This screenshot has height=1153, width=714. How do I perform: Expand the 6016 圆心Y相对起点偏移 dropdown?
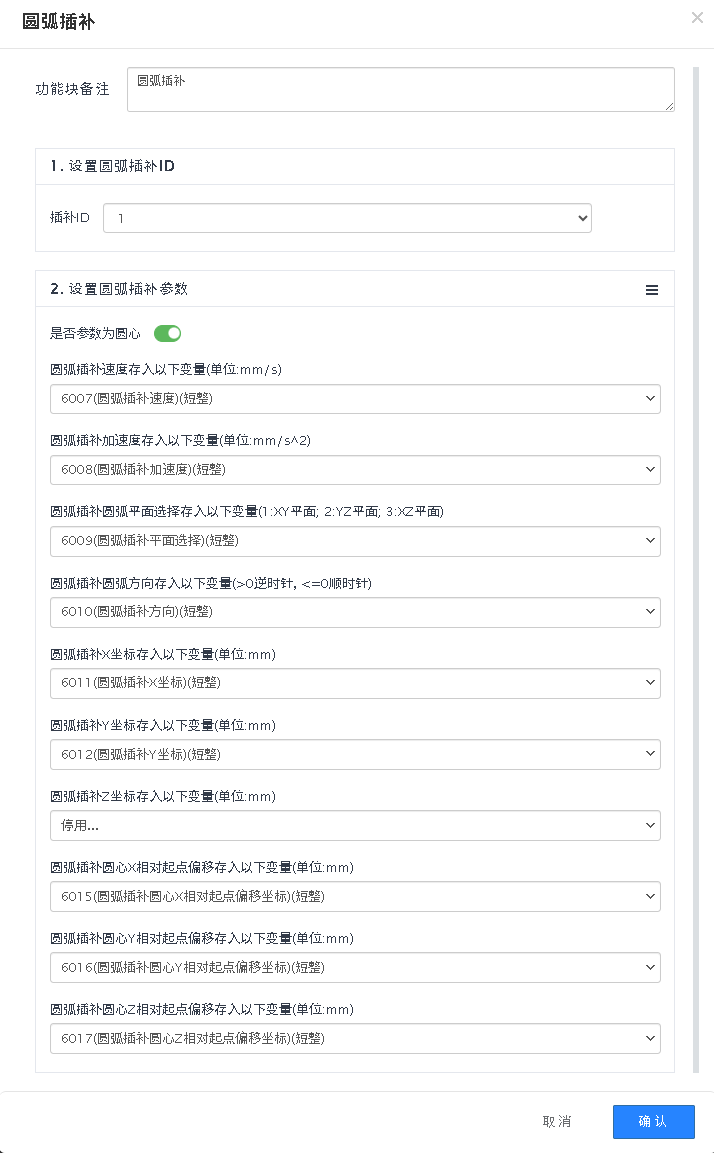(x=355, y=967)
